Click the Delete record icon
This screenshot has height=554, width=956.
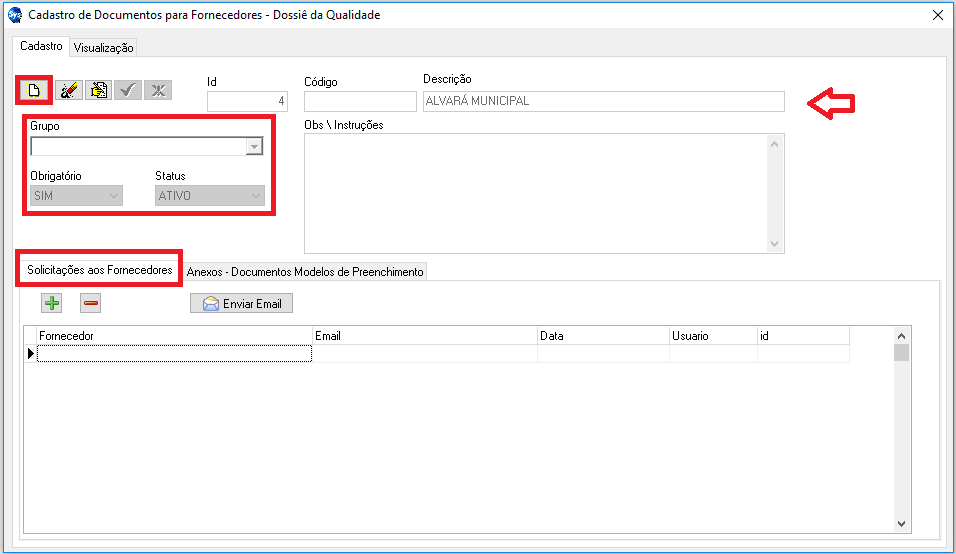[98, 90]
